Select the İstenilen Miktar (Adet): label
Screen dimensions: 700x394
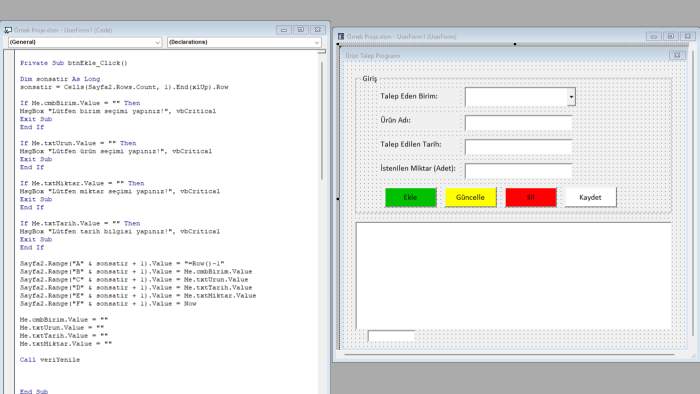(418, 168)
